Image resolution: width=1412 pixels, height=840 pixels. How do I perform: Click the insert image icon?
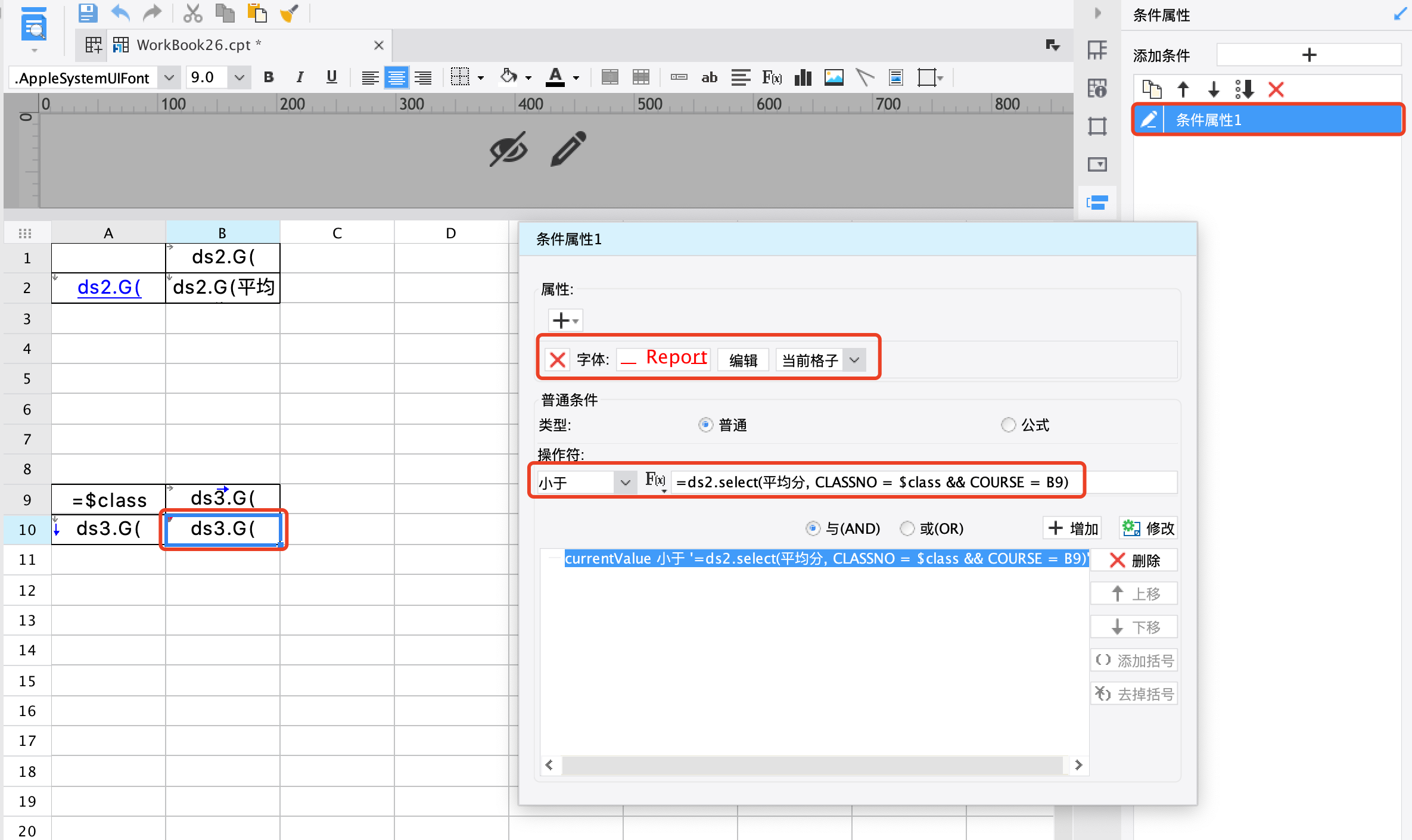click(833, 77)
